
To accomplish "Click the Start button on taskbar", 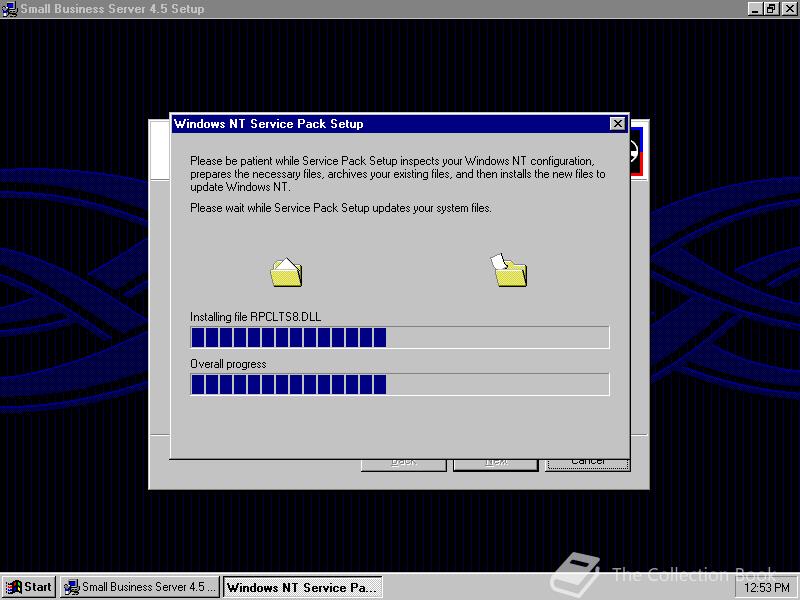I will coord(29,587).
